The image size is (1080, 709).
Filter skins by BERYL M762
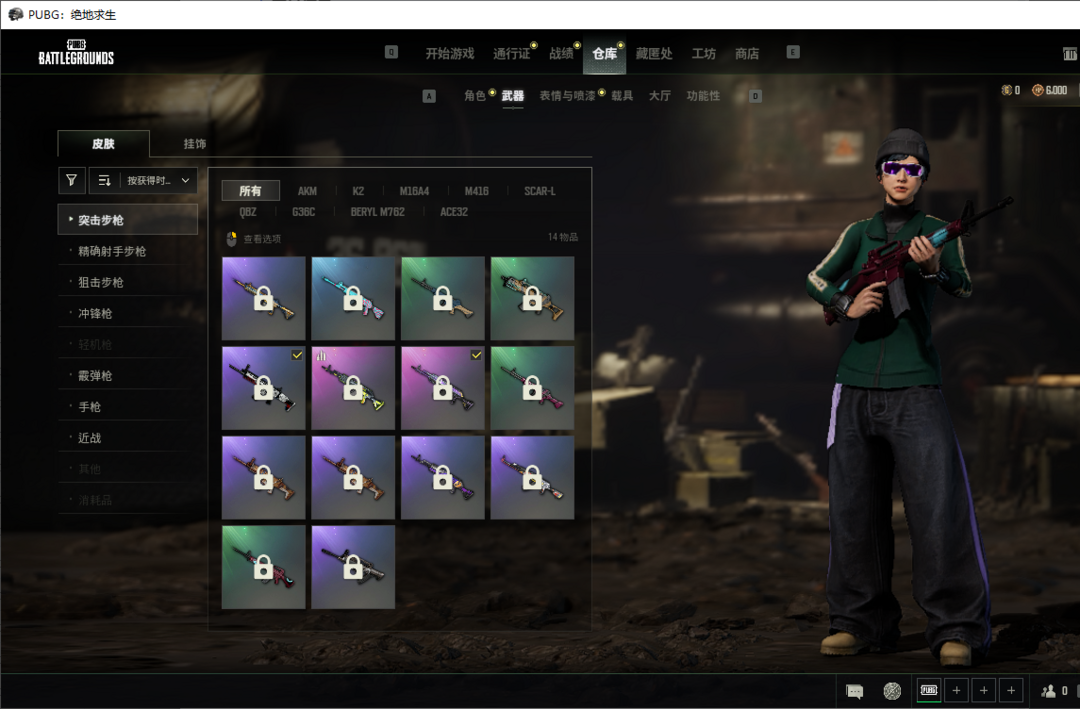[x=377, y=212]
